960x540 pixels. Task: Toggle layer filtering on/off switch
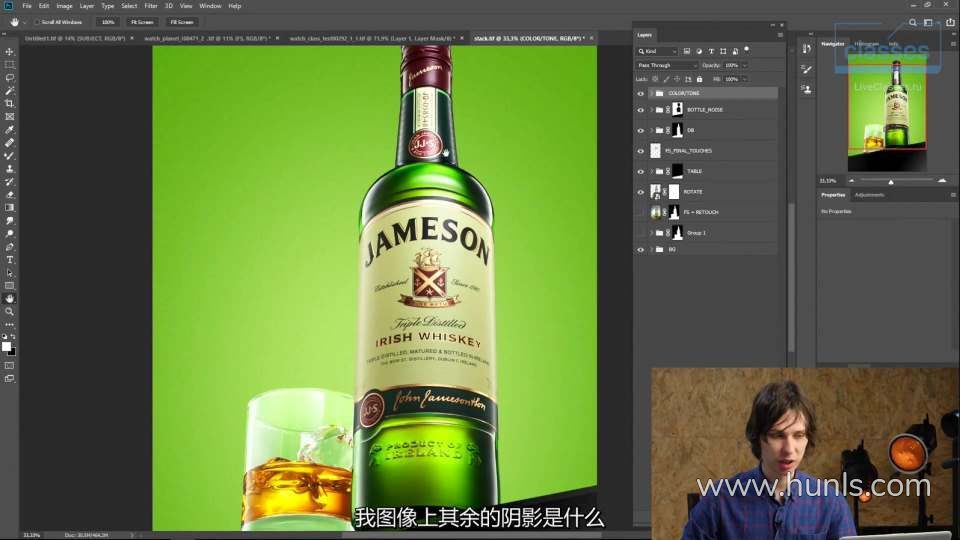click(x=746, y=50)
